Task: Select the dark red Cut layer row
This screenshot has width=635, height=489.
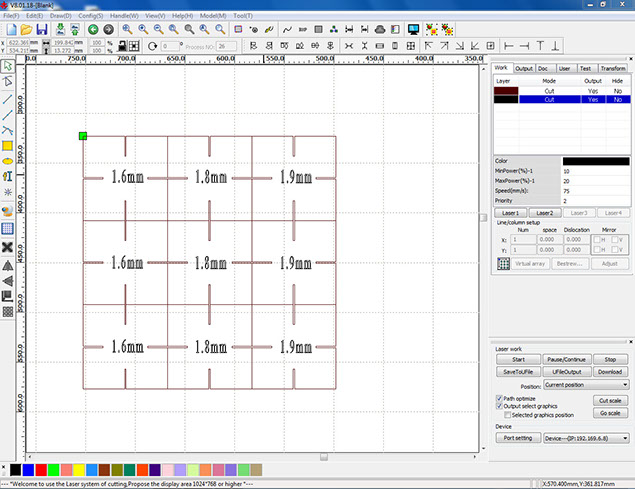Action: [562, 91]
